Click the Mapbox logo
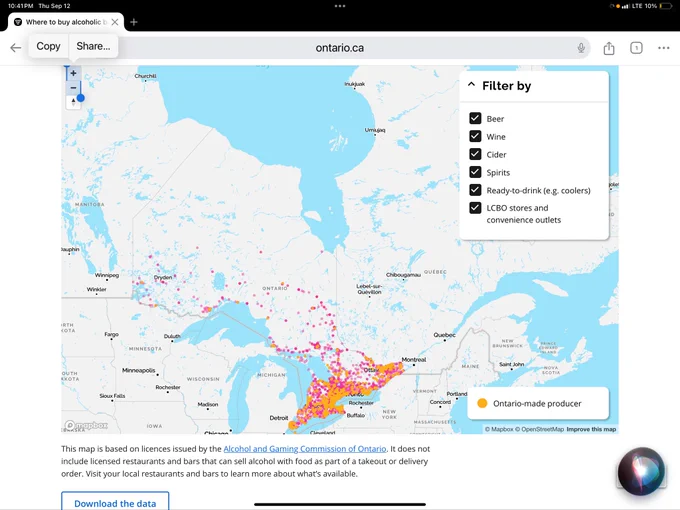The height and width of the screenshot is (510, 680). [x=86, y=425]
